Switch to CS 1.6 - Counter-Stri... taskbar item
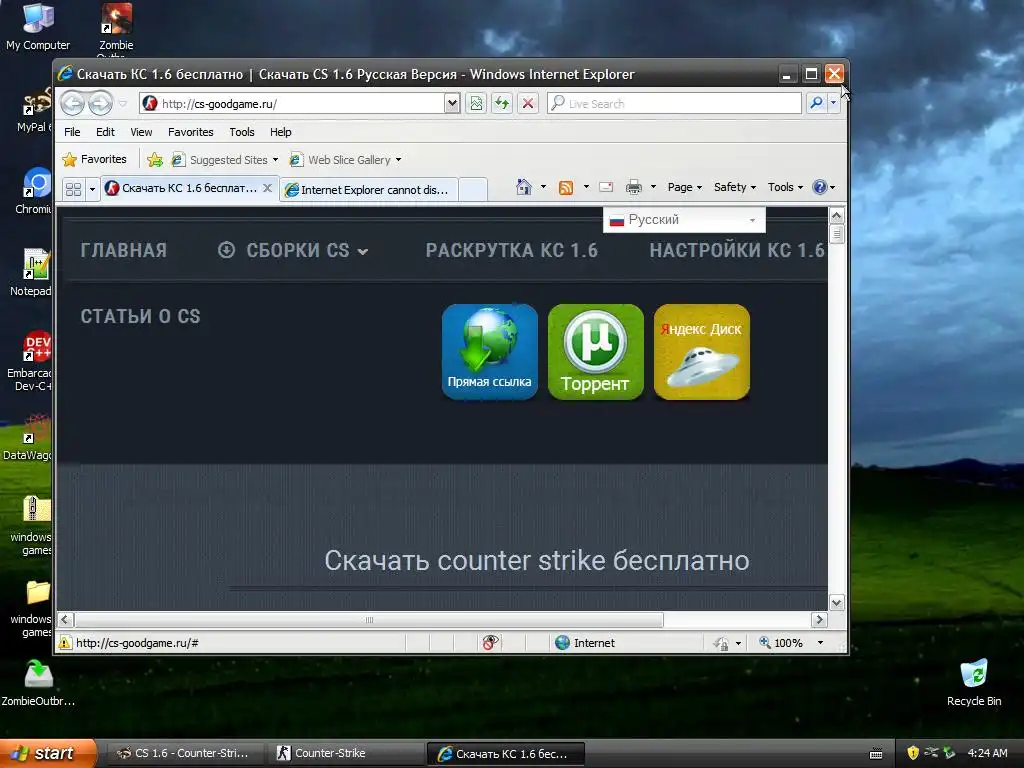1024x768 pixels. pyautogui.click(x=184, y=753)
